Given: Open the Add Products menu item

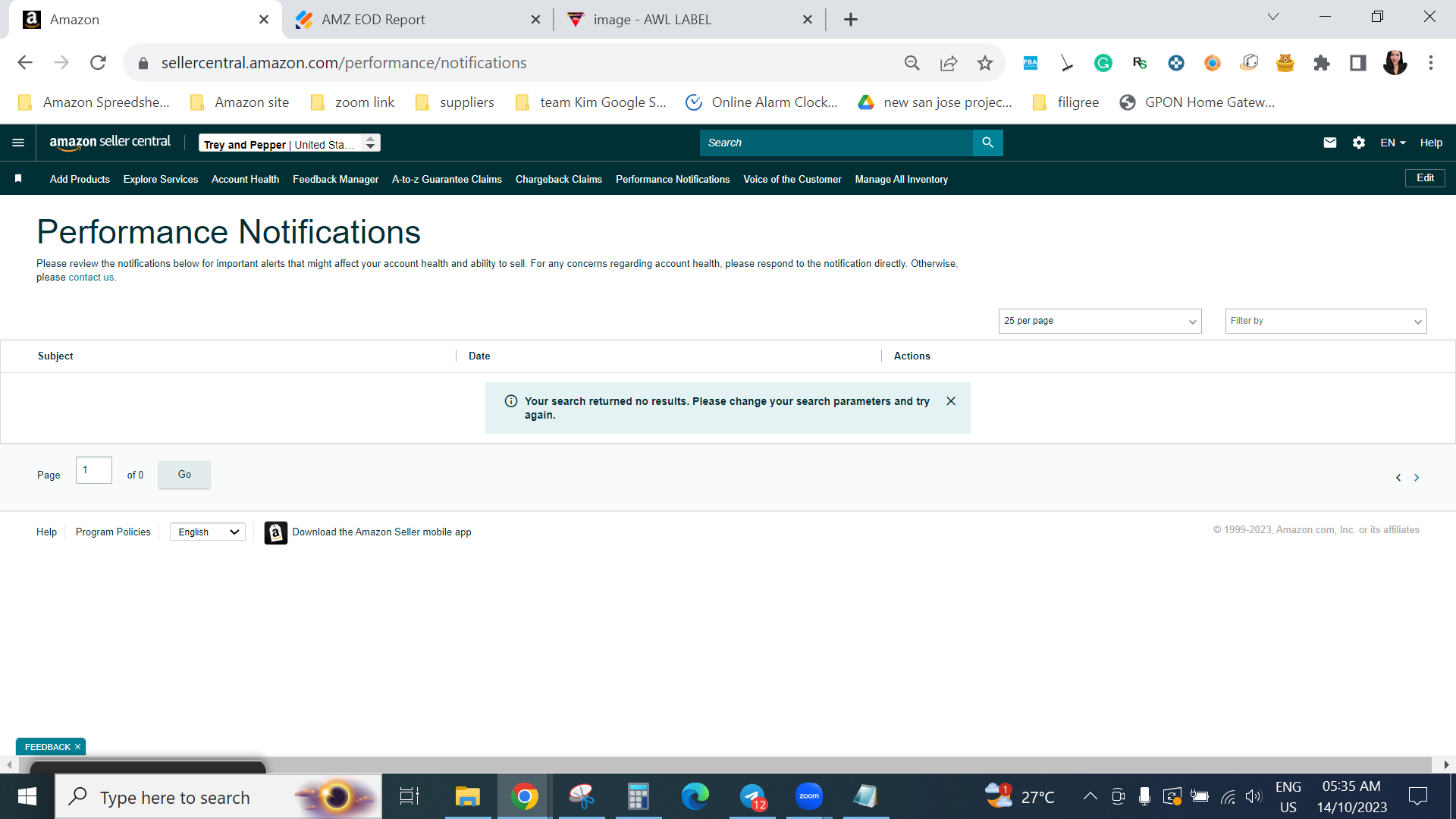Looking at the screenshot, I should [x=80, y=180].
